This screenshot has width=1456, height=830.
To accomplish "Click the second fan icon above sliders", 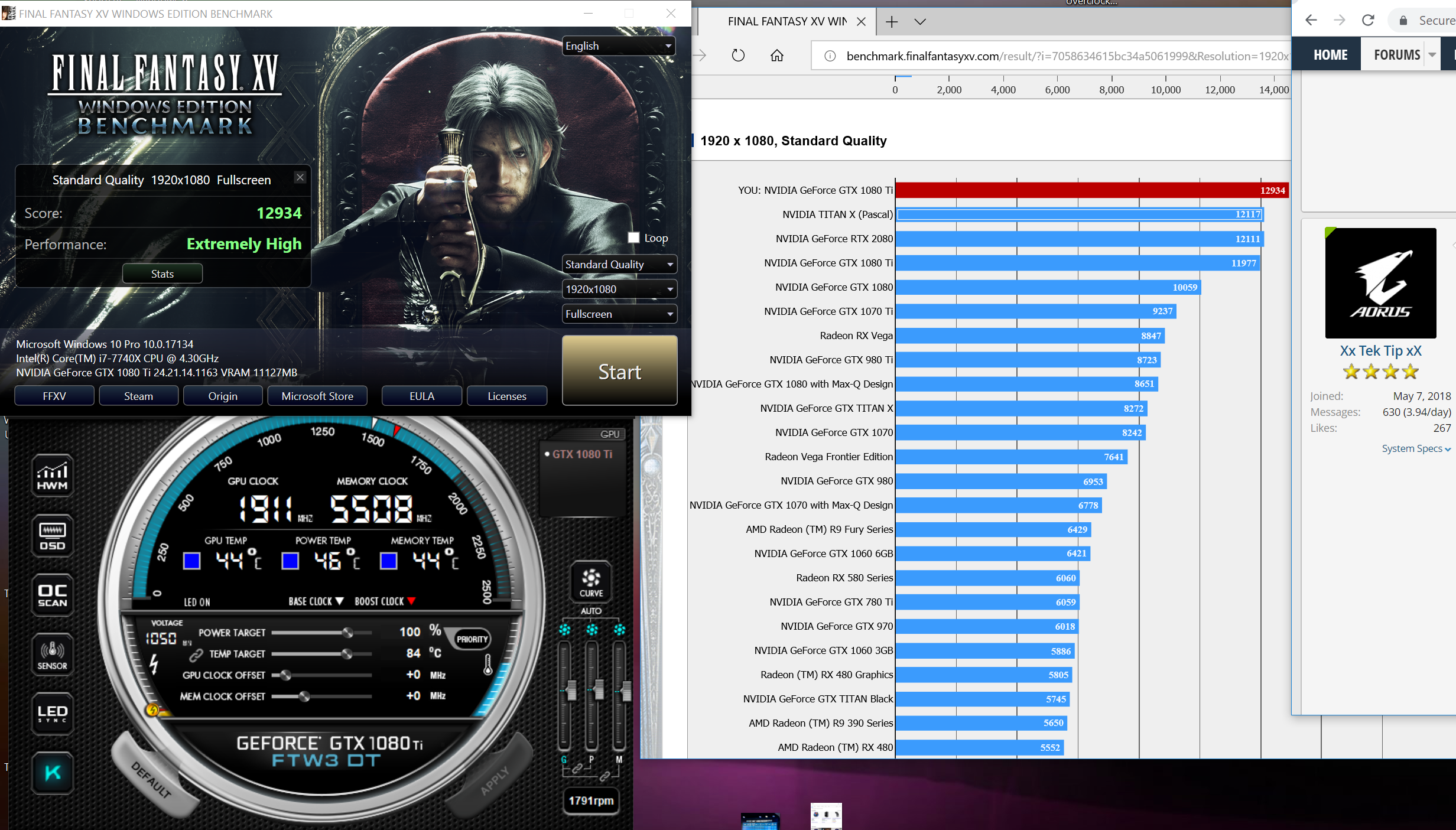I will click(x=592, y=630).
